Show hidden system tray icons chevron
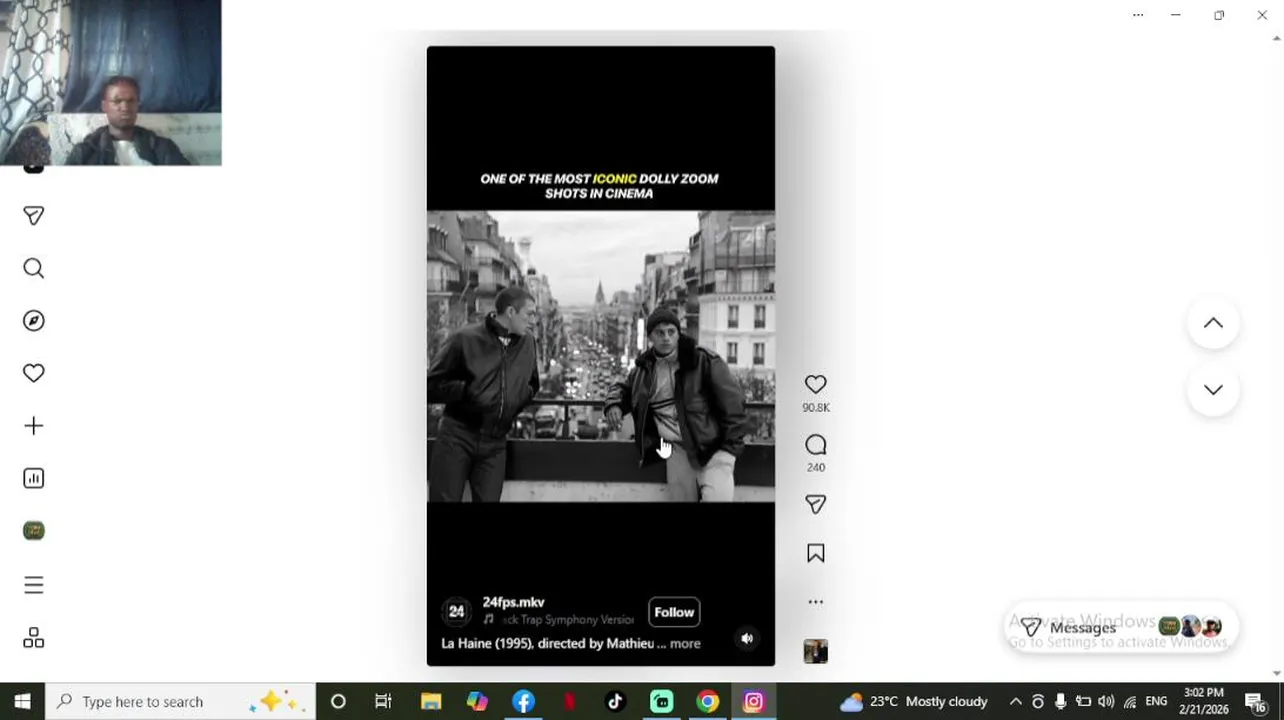Image resolution: width=1284 pixels, height=720 pixels. [x=1015, y=701]
